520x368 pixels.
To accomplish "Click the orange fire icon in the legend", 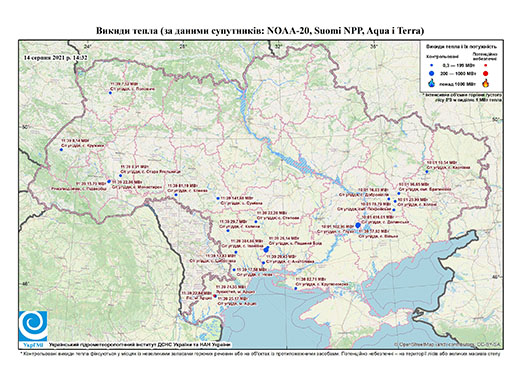I will (486, 83).
